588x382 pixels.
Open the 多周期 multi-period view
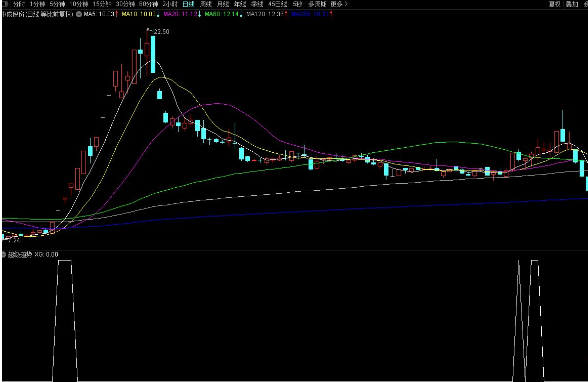[317, 4]
